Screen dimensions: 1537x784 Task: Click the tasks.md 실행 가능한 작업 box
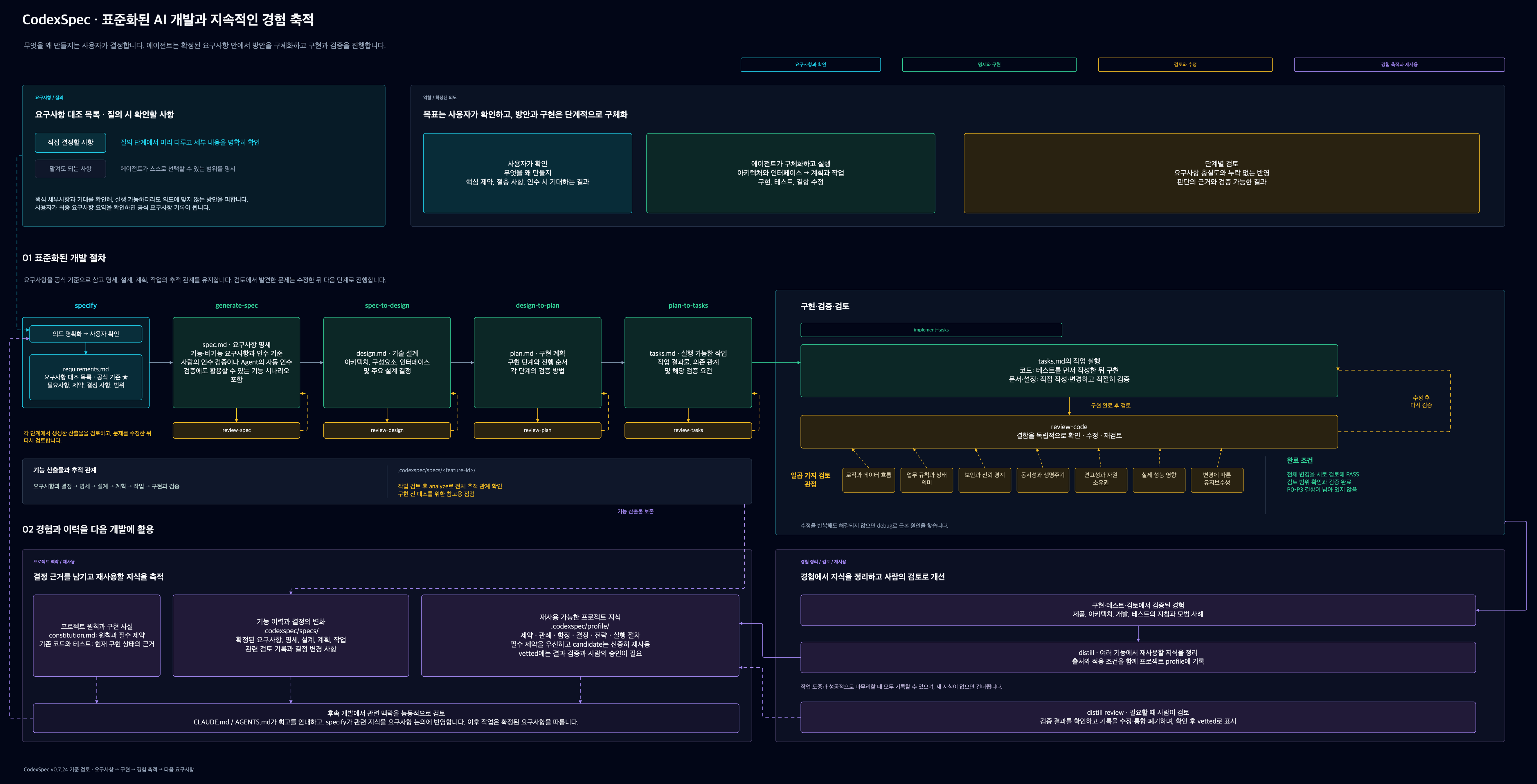click(x=688, y=362)
